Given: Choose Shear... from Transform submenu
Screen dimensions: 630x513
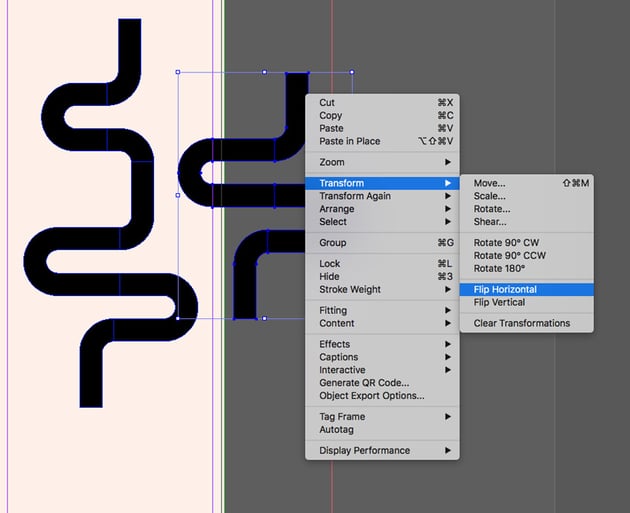Looking at the screenshot, I should (490, 222).
